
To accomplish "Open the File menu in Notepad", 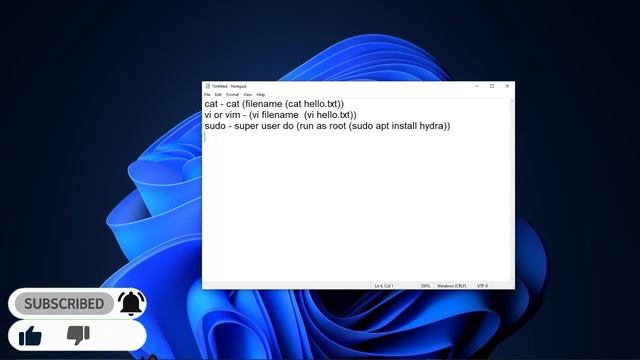I will tap(207, 95).
